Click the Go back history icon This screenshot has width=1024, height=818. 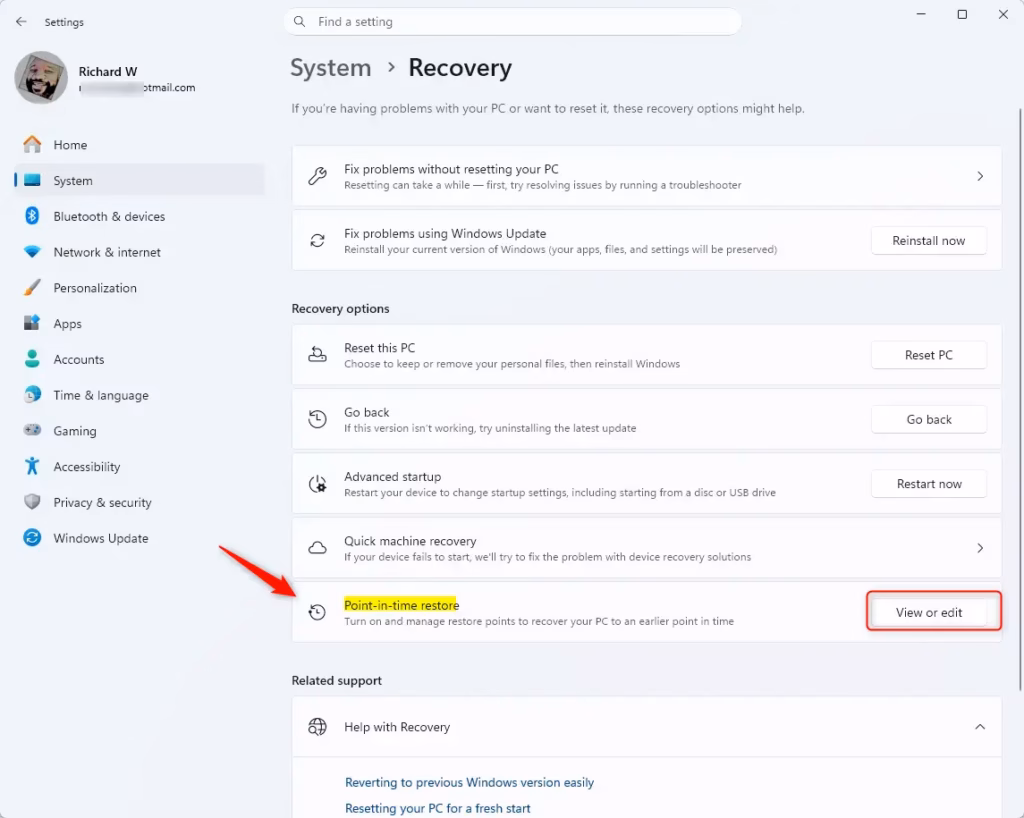pos(317,419)
